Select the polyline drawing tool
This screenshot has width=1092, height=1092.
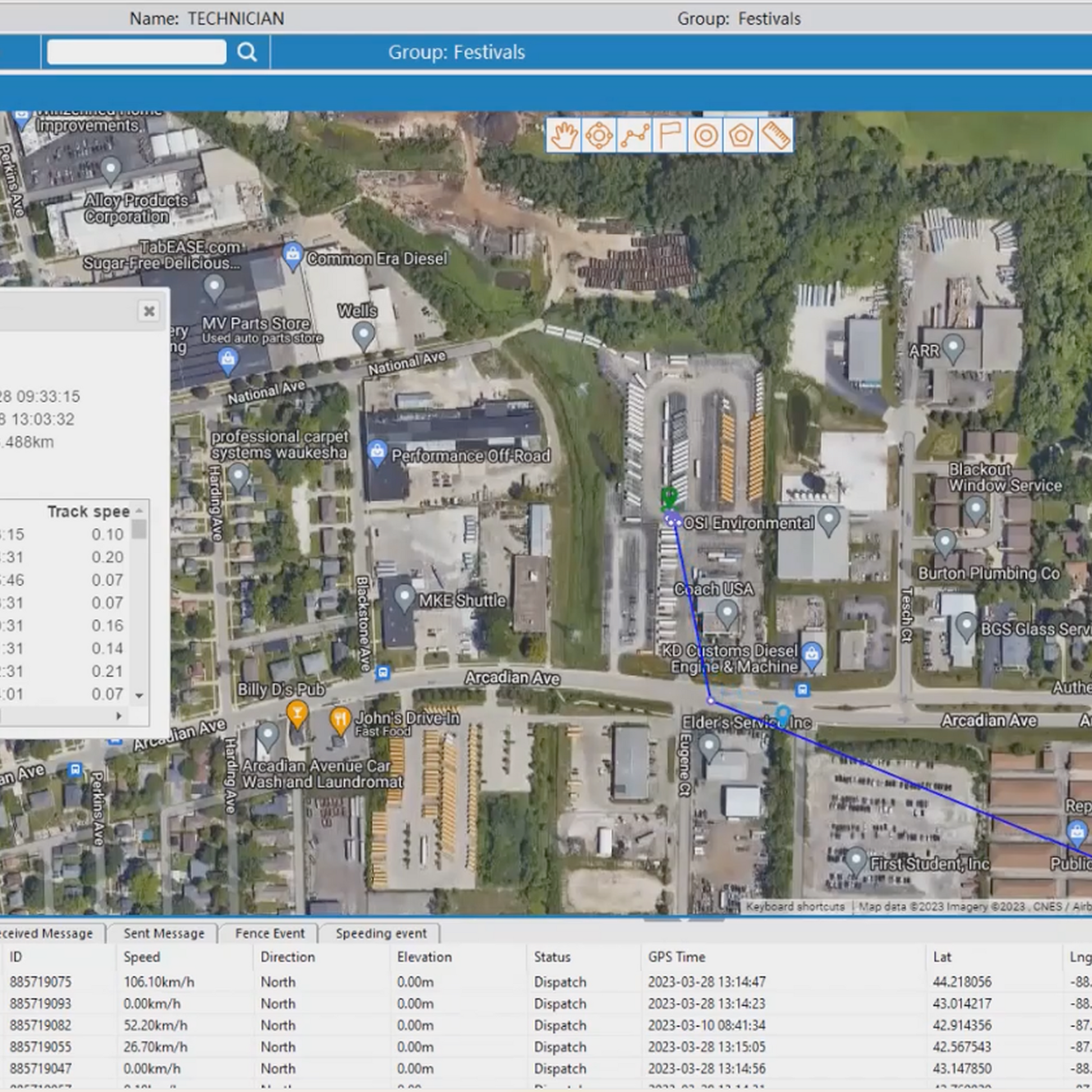point(634,136)
